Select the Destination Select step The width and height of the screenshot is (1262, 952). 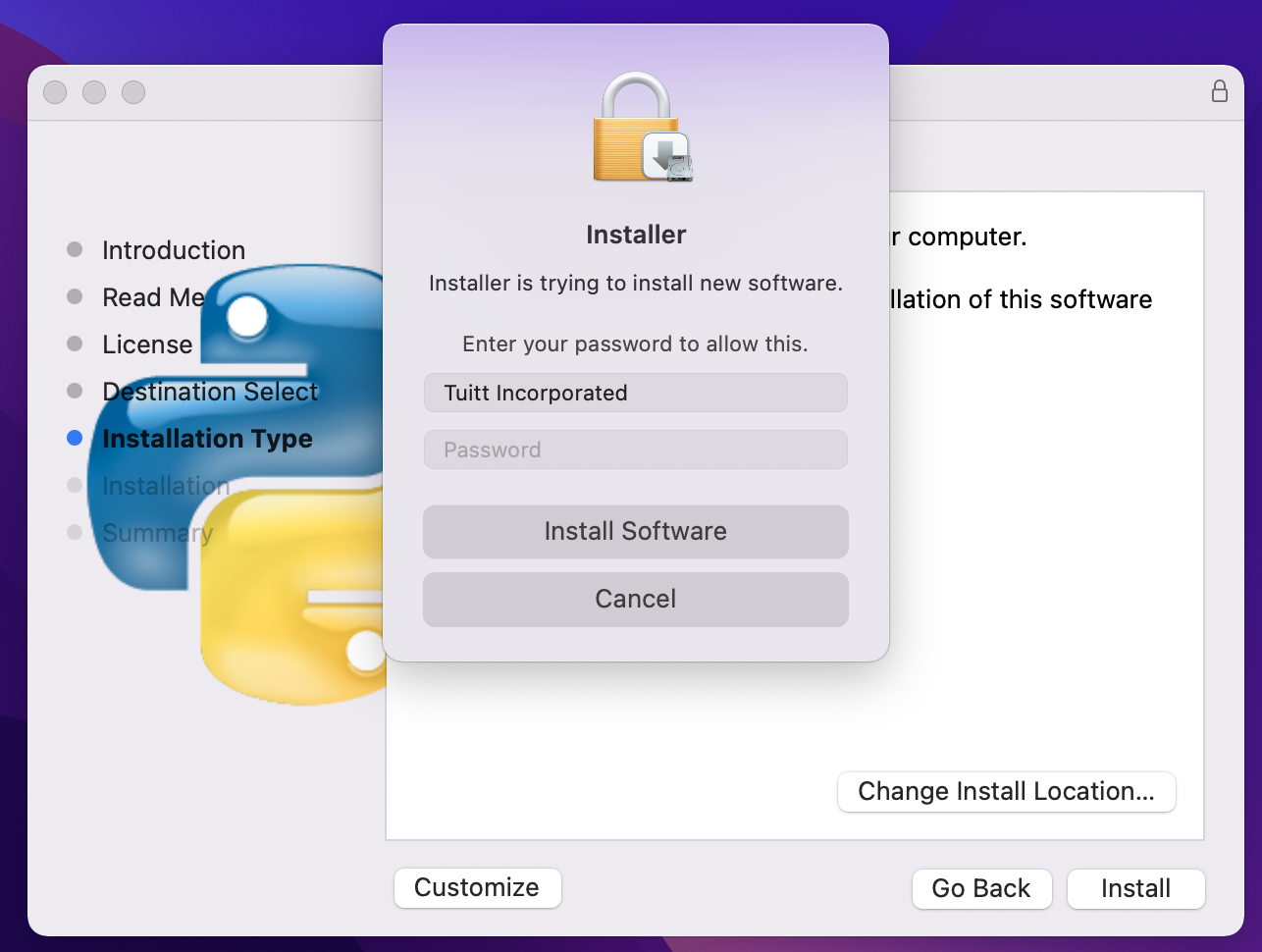pyautogui.click(x=210, y=392)
